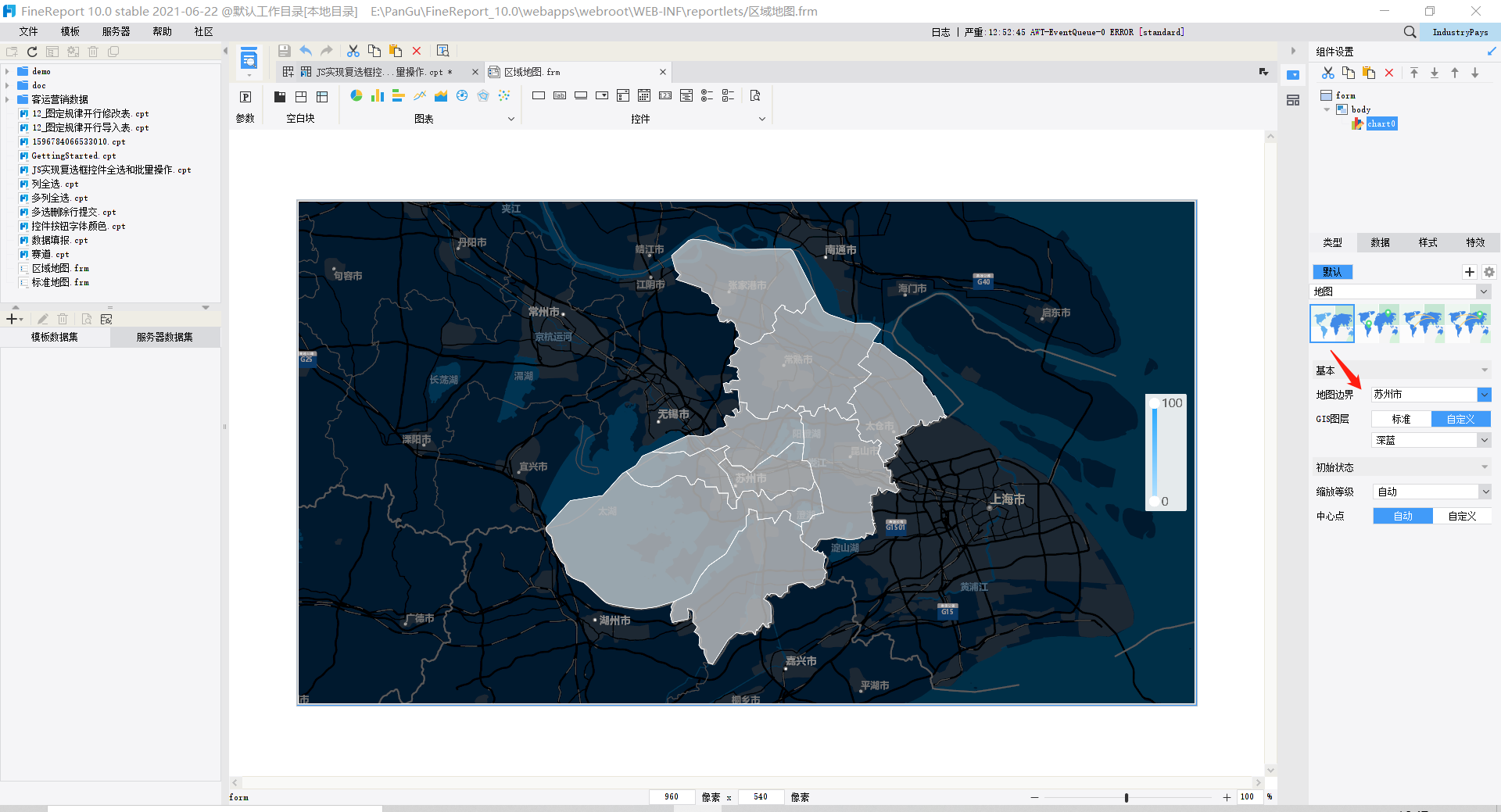Viewport: 1501px width, 812px height.
Task: Collapse the 基本 section in properties
Action: 1485,370
